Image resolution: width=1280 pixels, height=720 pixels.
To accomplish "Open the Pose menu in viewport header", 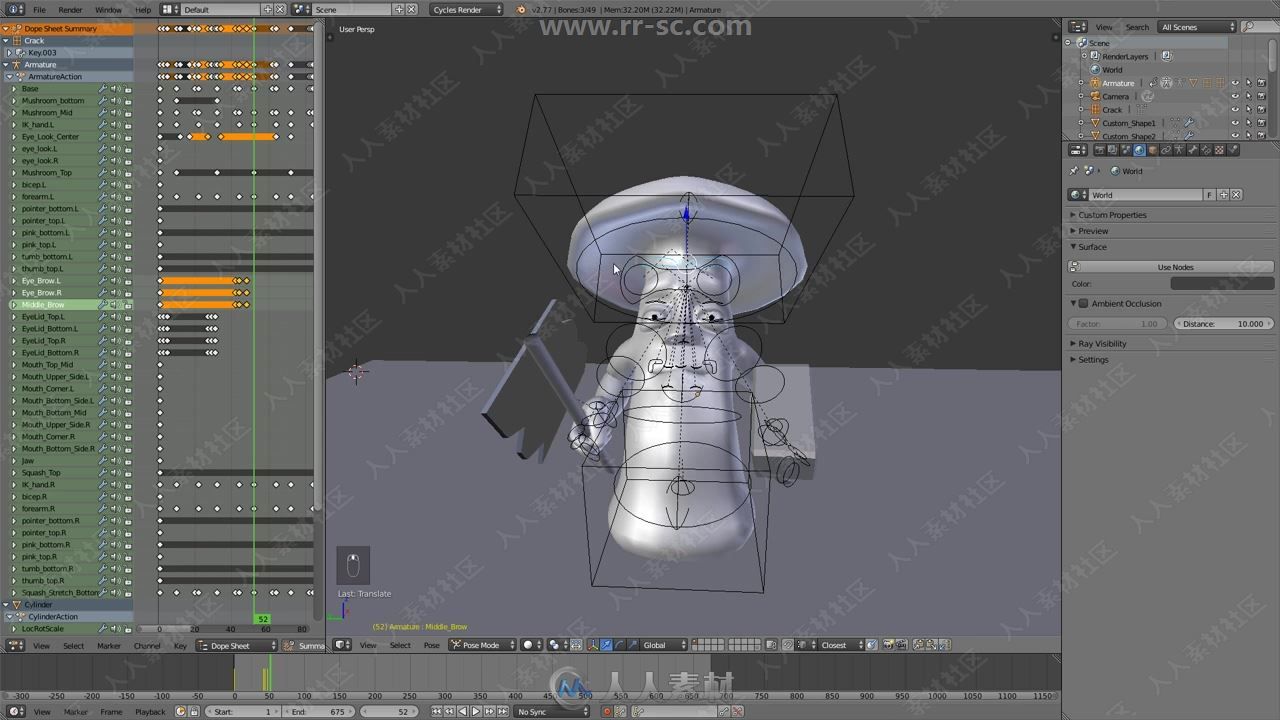I will (431, 645).
